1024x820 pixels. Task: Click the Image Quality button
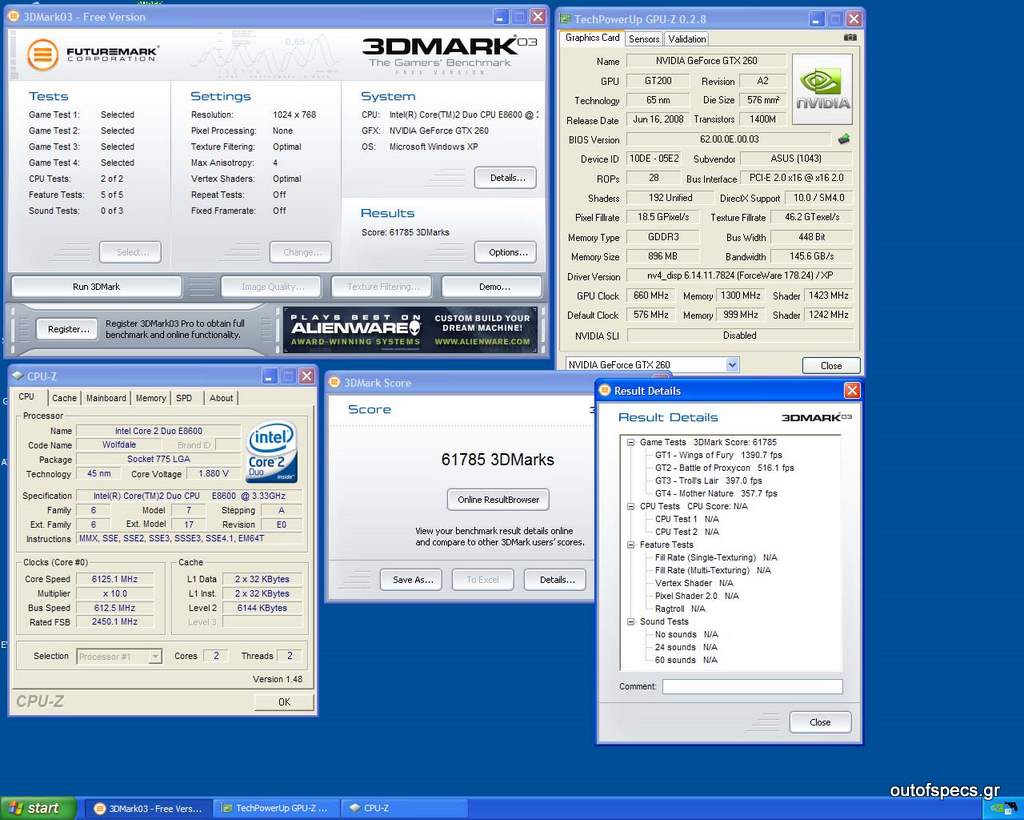[x=272, y=287]
